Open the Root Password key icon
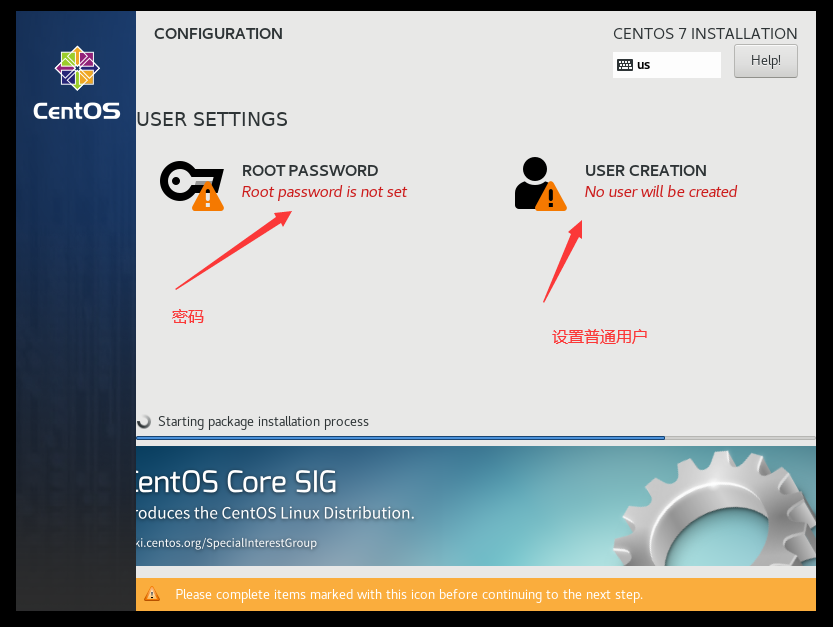Image resolution: width=833 pixels, height=627 pixels. click(x=192, y=185)
